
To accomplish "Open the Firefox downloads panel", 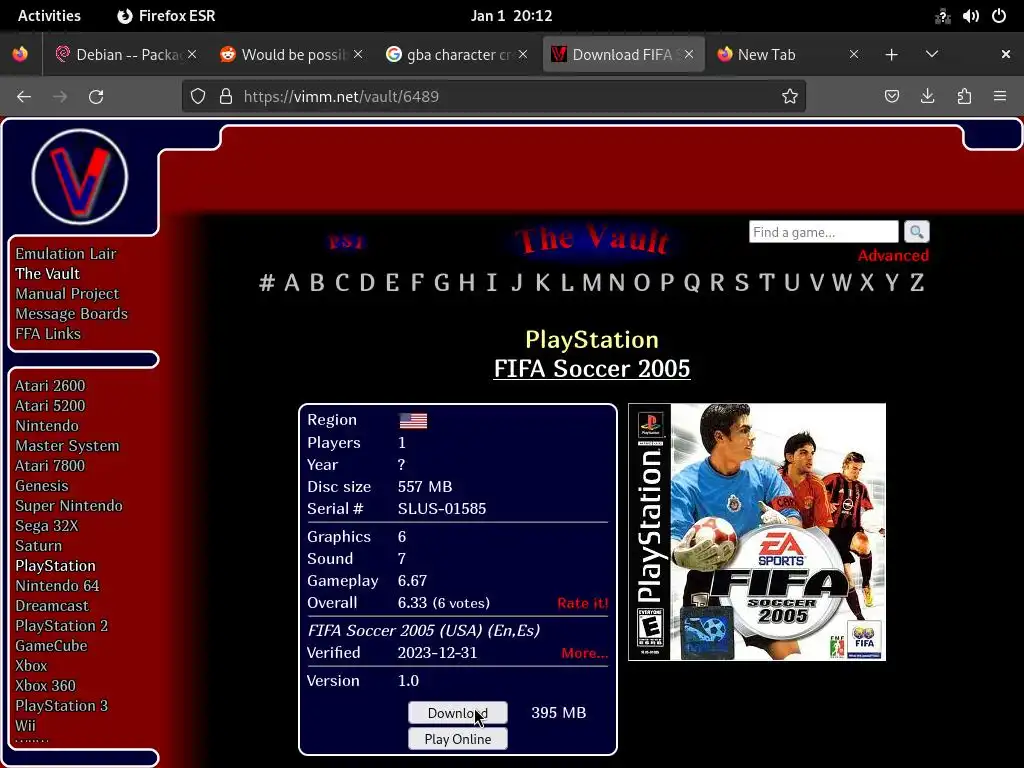I will click(927, 97).
